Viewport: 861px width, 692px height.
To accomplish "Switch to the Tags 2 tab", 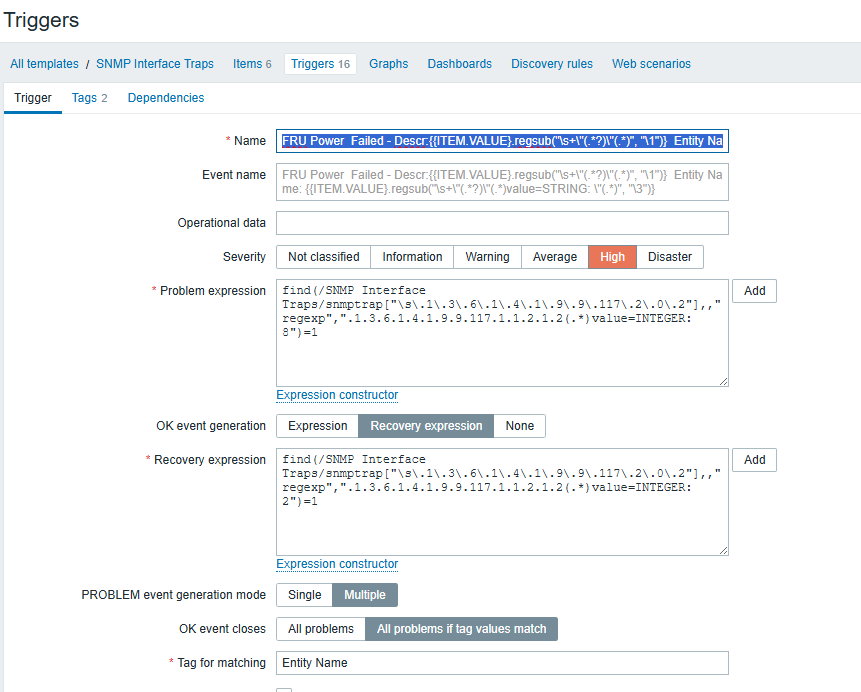I will pyautogui.click(x=90, y=98).
